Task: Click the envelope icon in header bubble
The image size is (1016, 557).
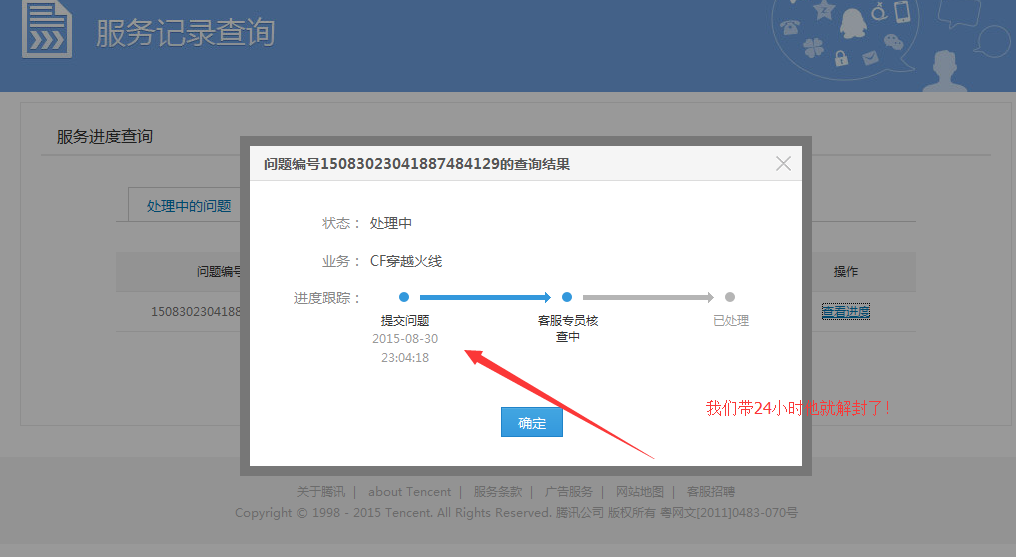Action: (870, 58)
